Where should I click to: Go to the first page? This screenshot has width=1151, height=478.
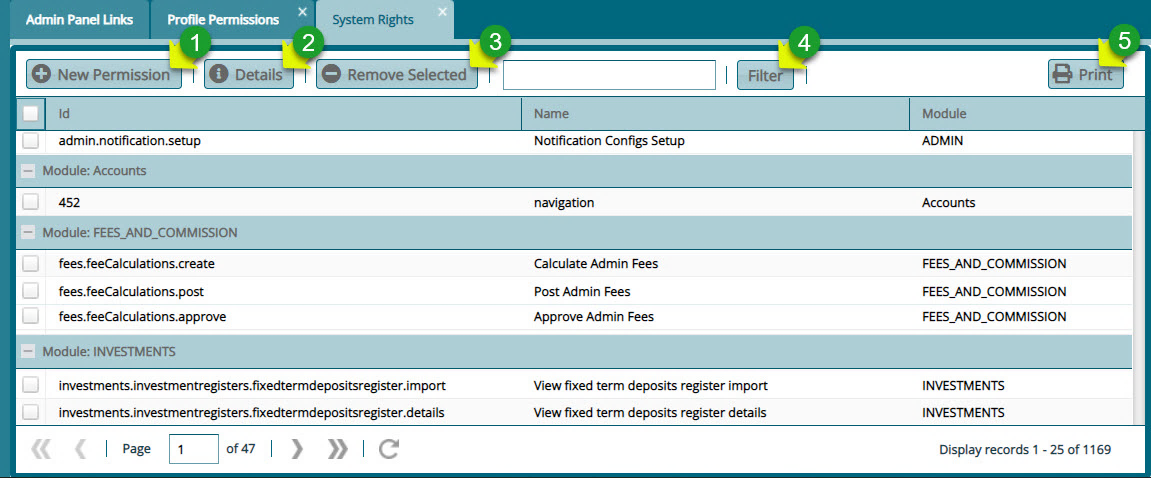coord(41,449)
